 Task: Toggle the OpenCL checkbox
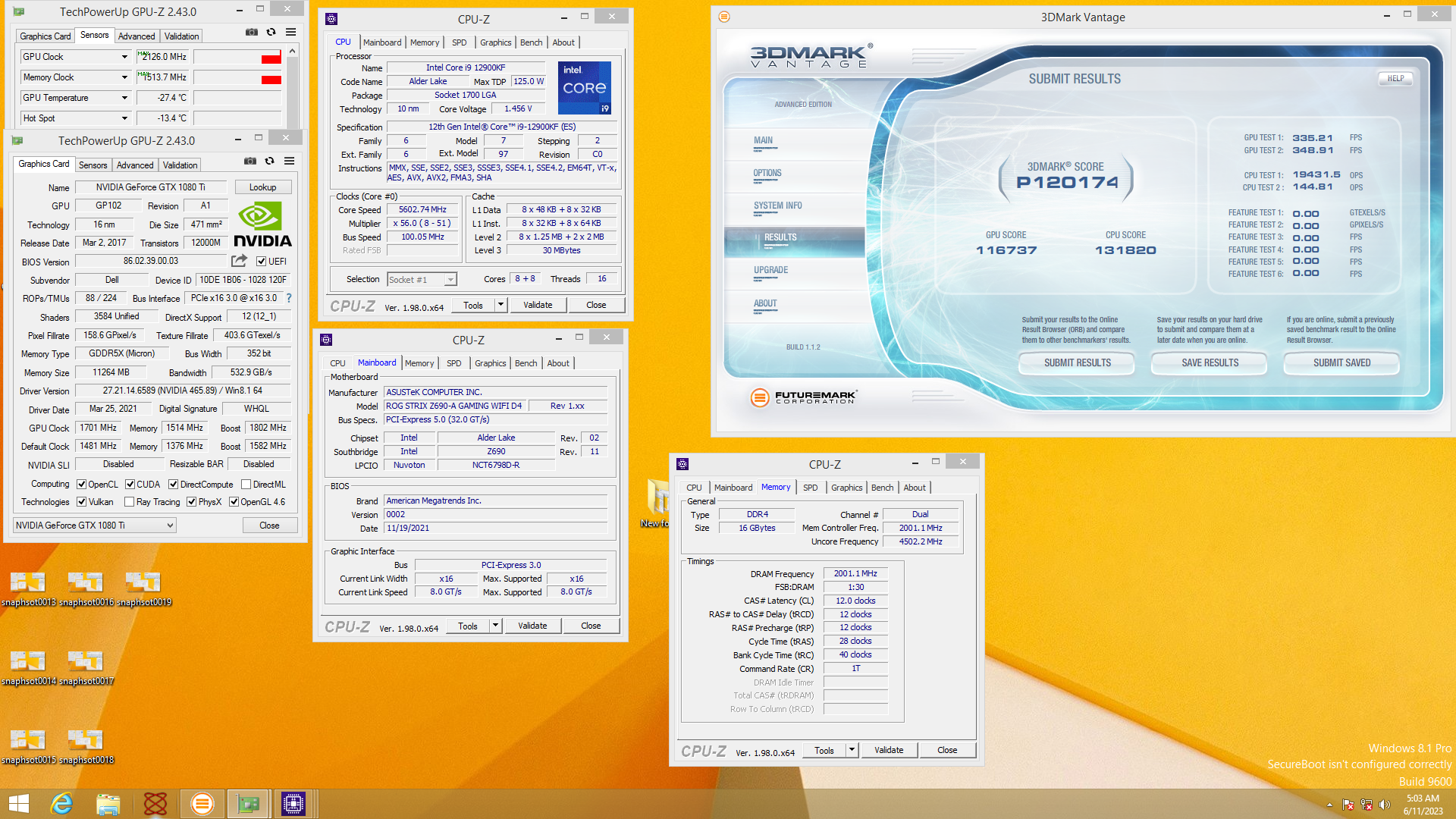point(82,484)
